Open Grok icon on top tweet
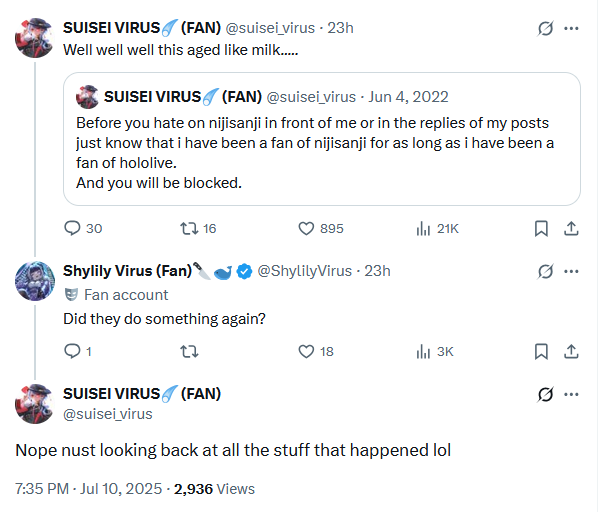The image size is (607, 512). coord(545,28)
